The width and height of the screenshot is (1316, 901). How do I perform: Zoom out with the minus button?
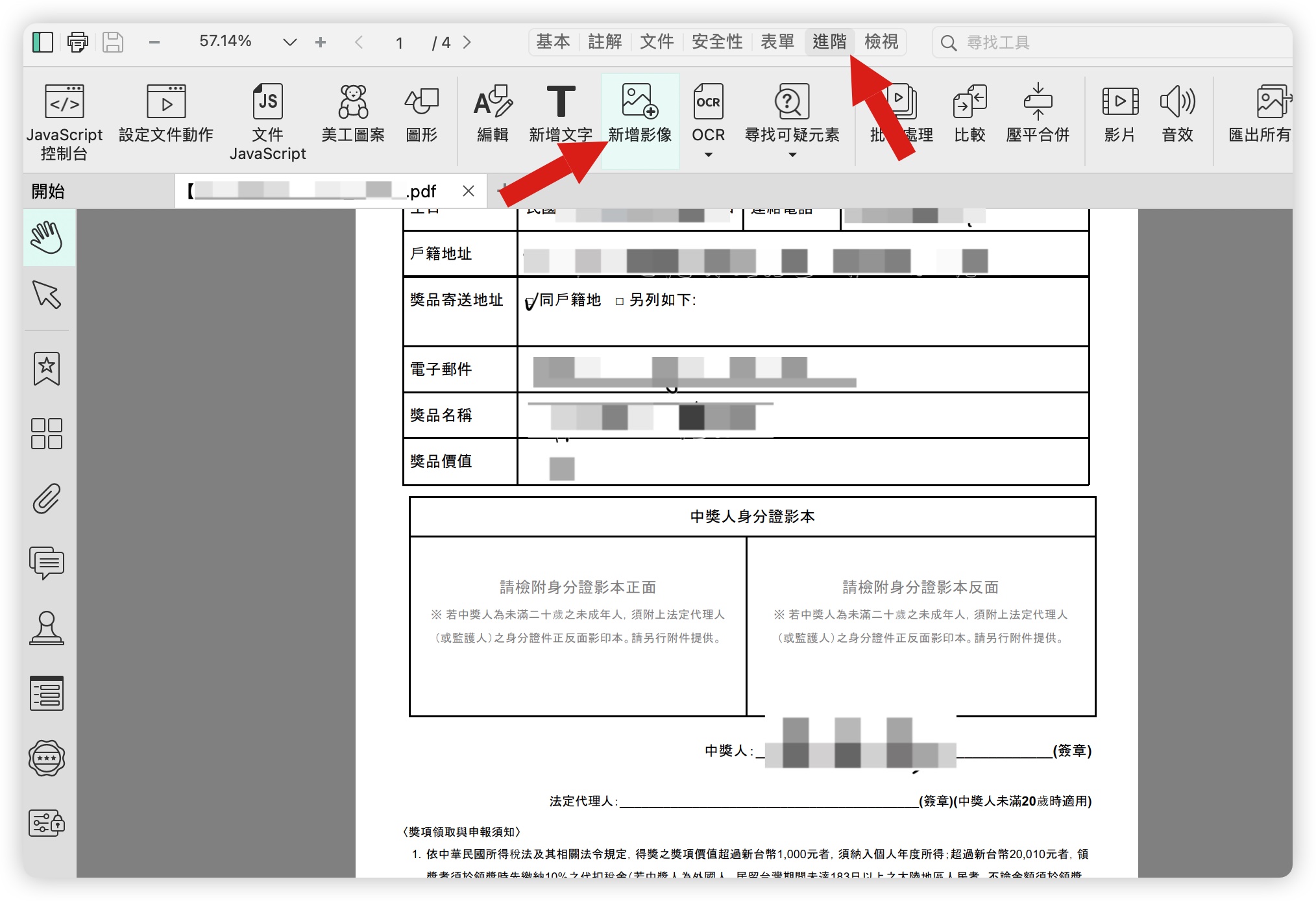[x=154, y=42]
